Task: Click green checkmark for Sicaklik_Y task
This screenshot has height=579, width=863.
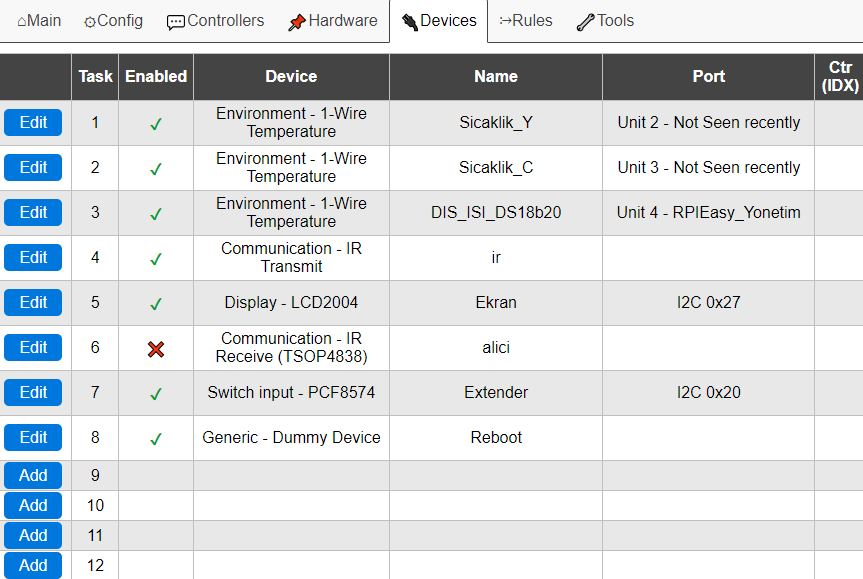Action: tap(156, 124)
